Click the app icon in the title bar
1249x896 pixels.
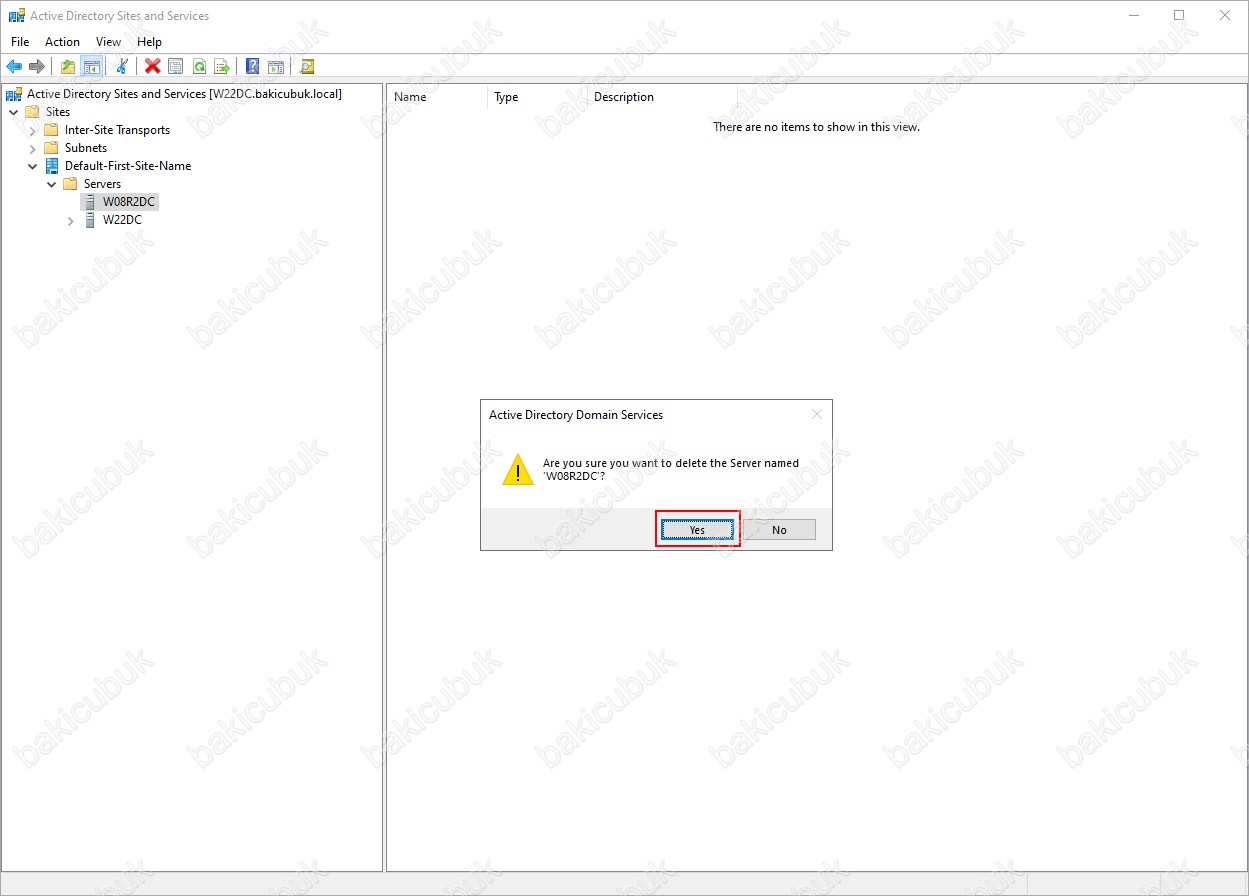click(16, 15)
